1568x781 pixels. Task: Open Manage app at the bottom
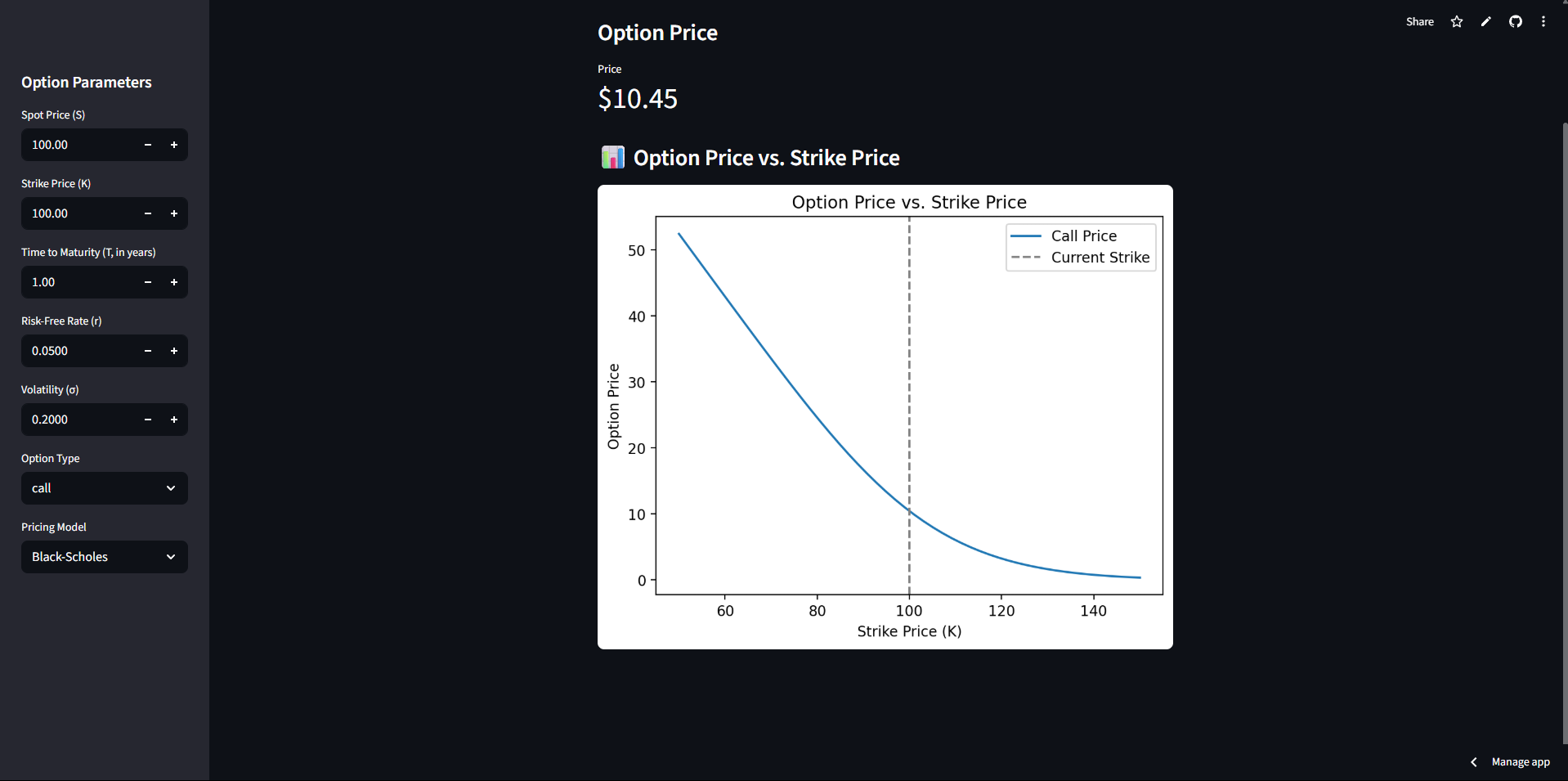[x=1521, y=761]
